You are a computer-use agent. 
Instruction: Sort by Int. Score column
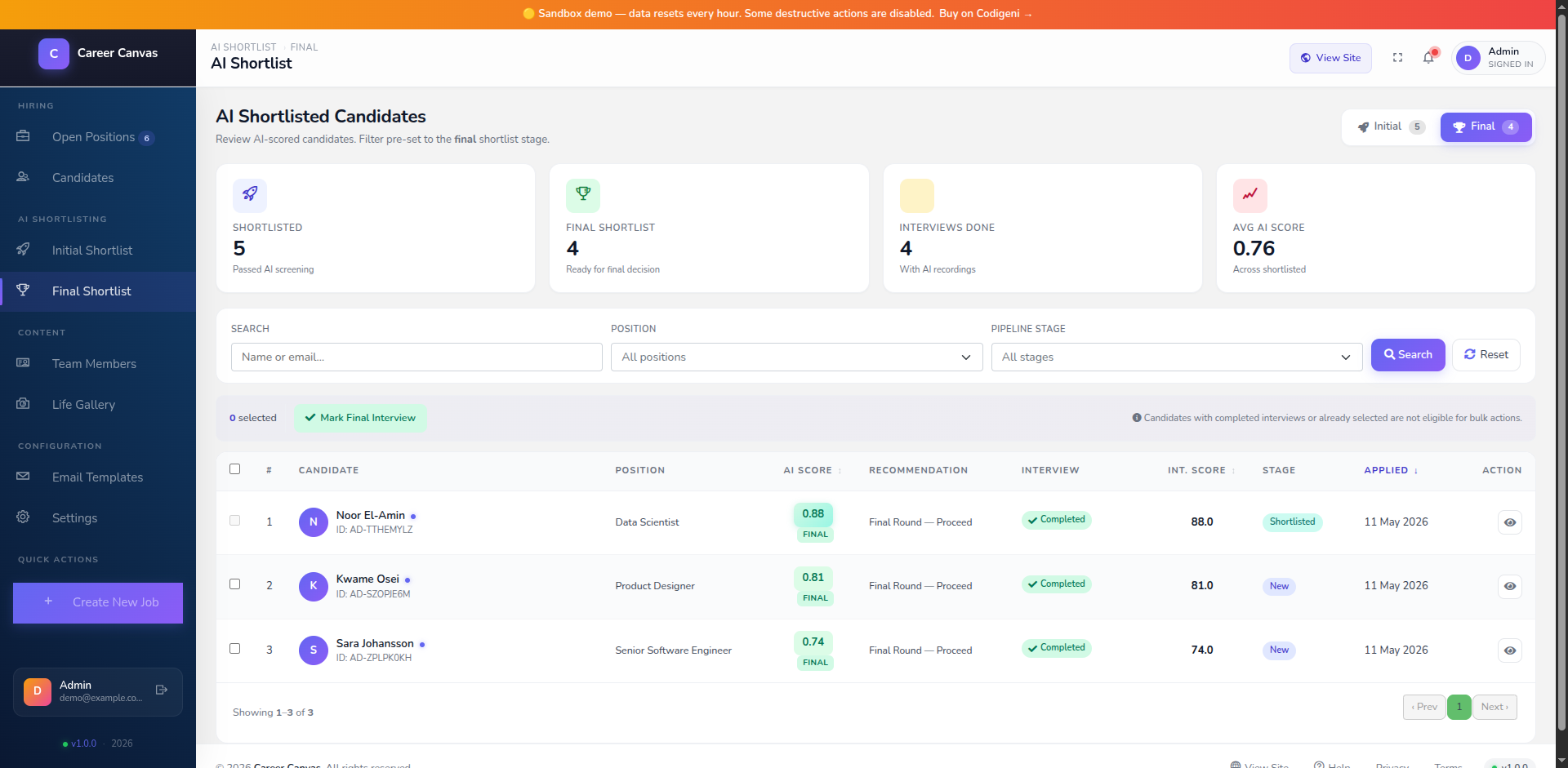click(1200, 471)
